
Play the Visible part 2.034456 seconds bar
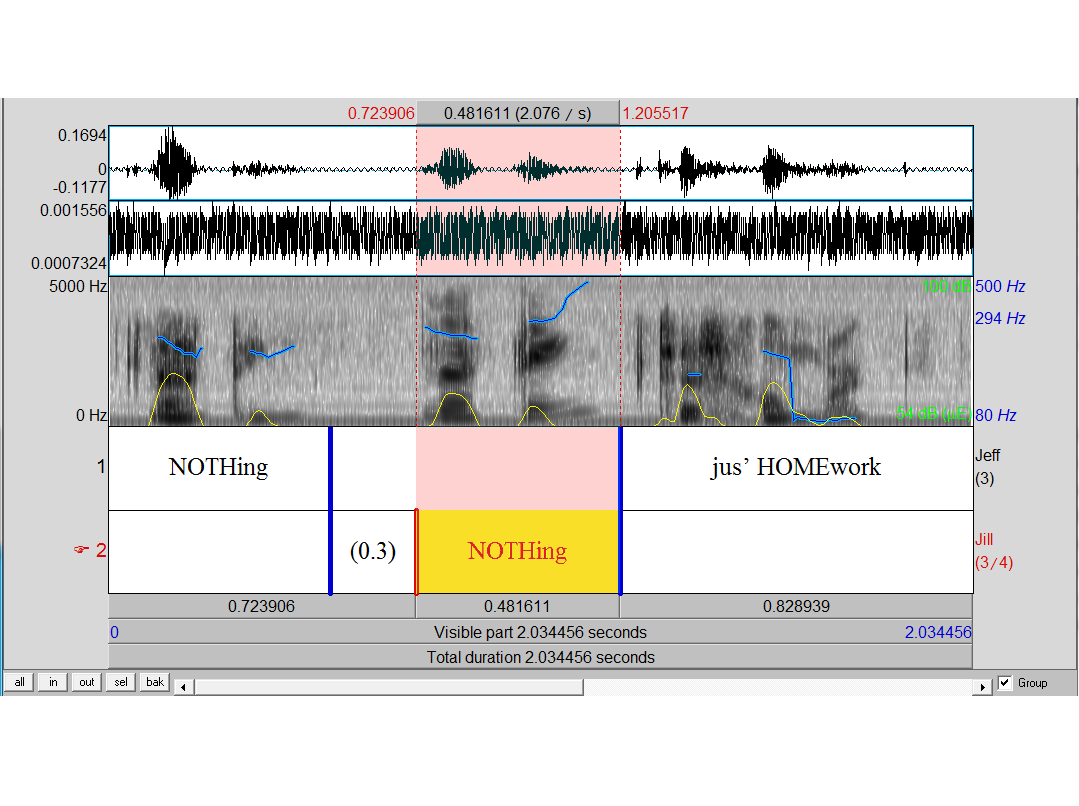pyautogui.click(x=540, y=632)
